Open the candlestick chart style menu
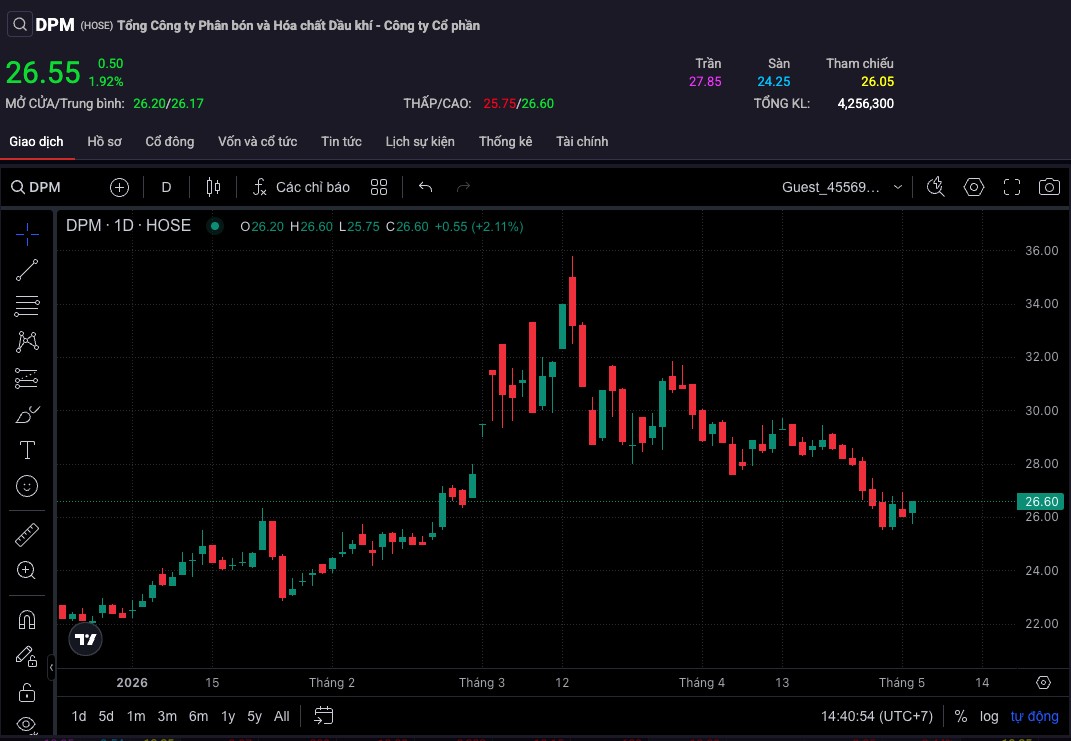Viewport: 1071px width, 741px height. tap(213, 187)
